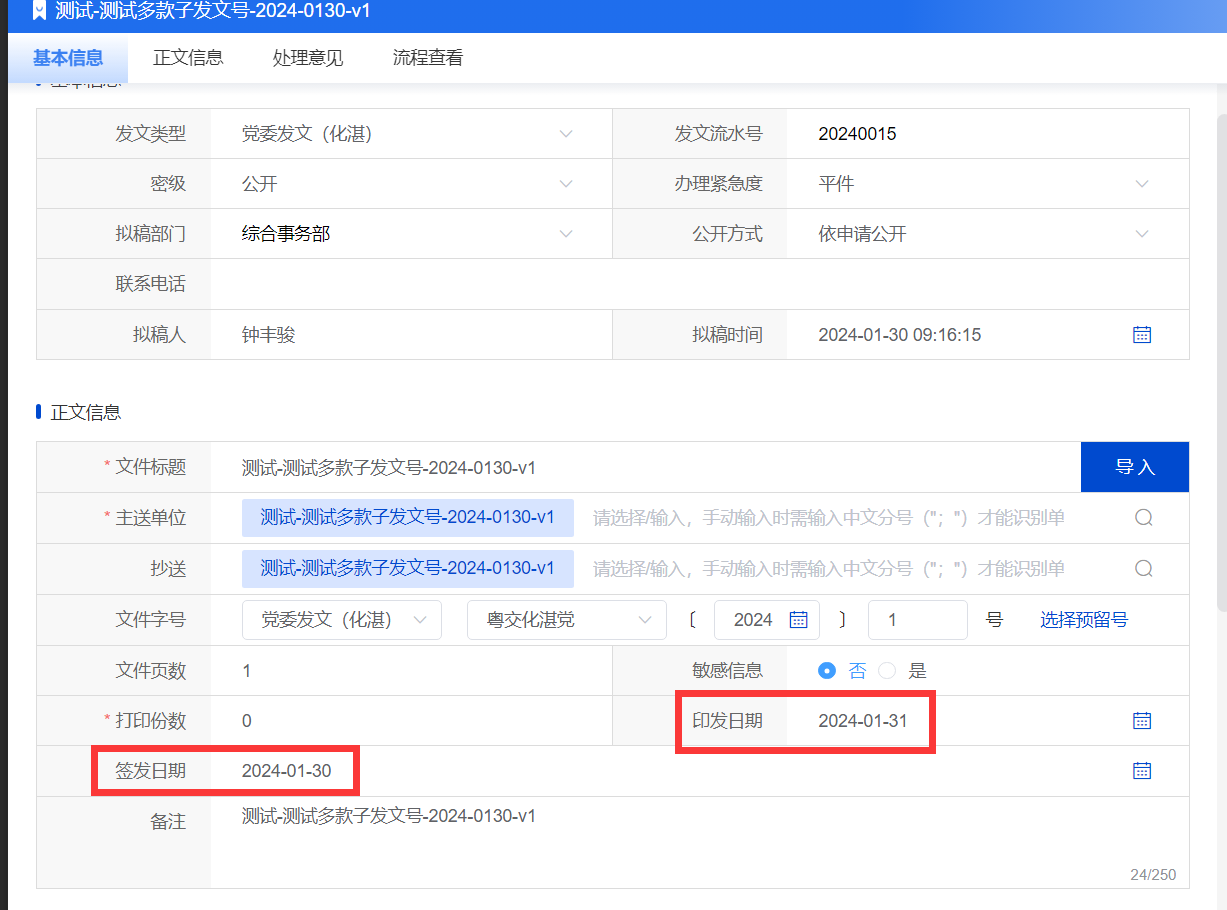Click the 签发日期 value 2024-01-30
1227x910 pixels.
pyautogui.click(x=287, y=770)
